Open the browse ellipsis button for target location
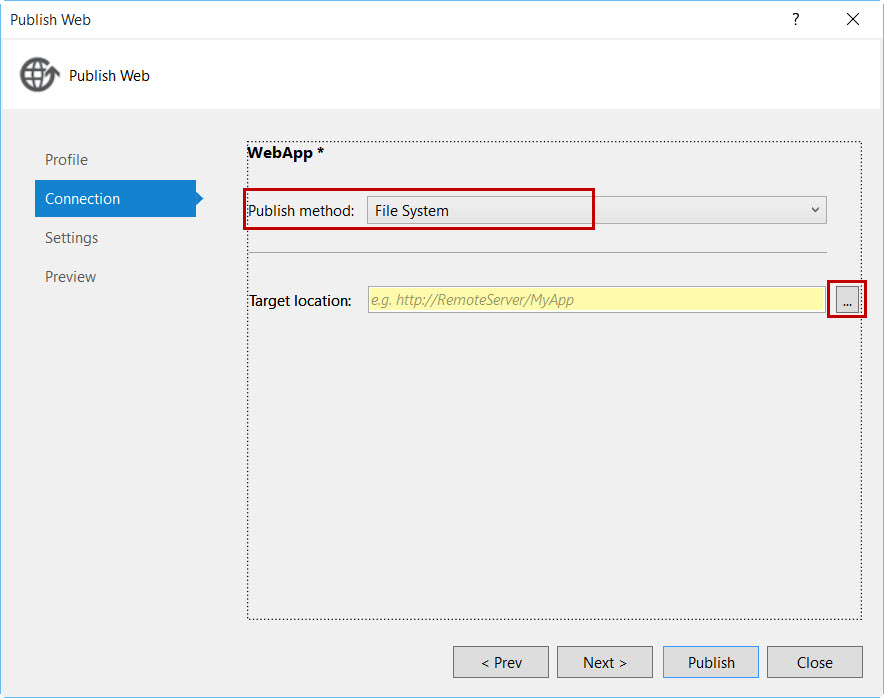The height and width of the screenshot is (698, 884). (847, 299)
